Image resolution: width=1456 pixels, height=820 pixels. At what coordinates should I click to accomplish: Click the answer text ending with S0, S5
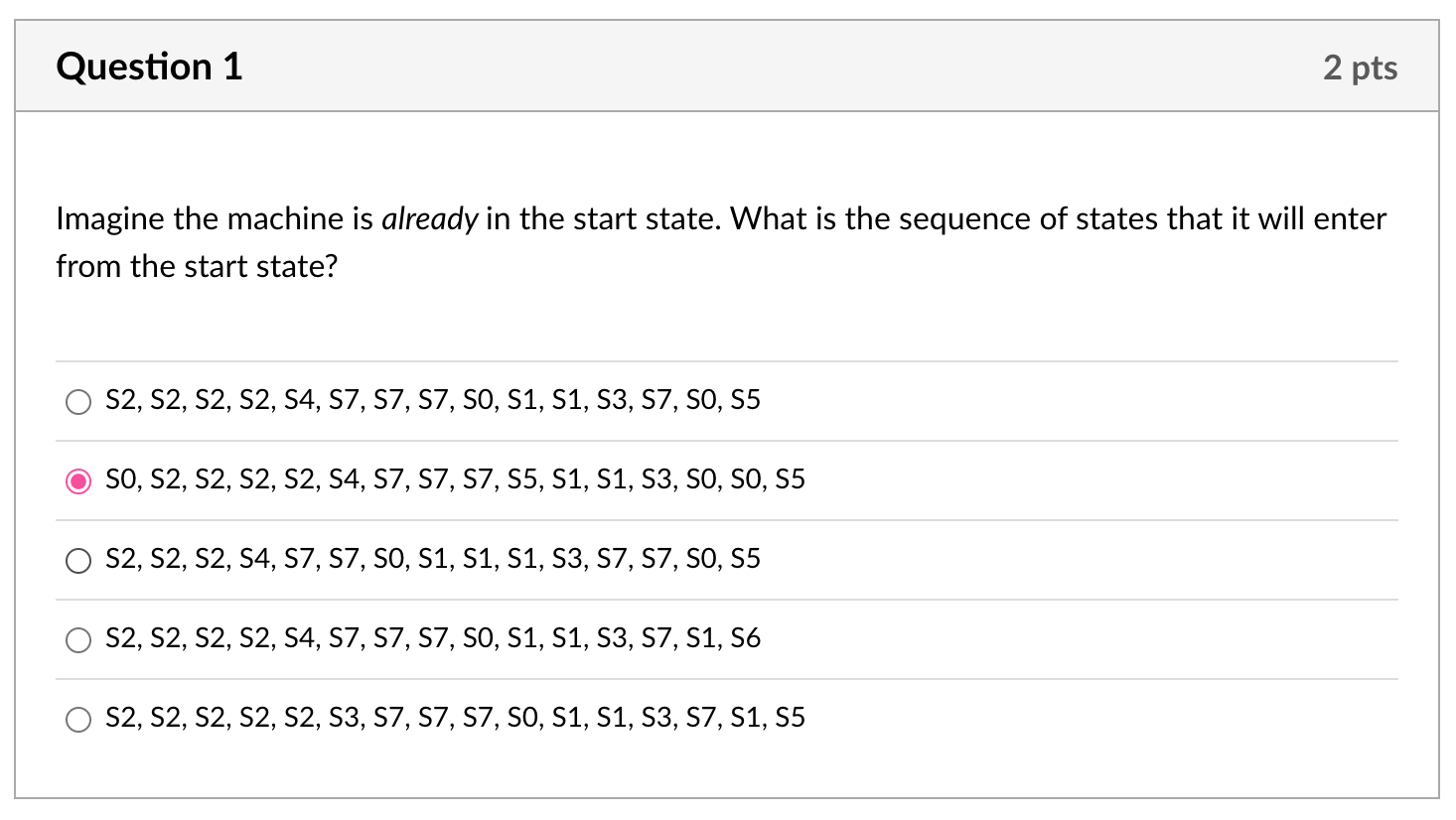(x=432, y=400)
